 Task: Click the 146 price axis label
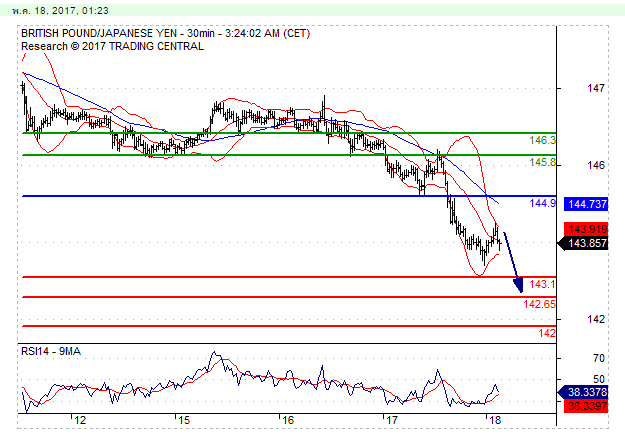pos(596,165)
